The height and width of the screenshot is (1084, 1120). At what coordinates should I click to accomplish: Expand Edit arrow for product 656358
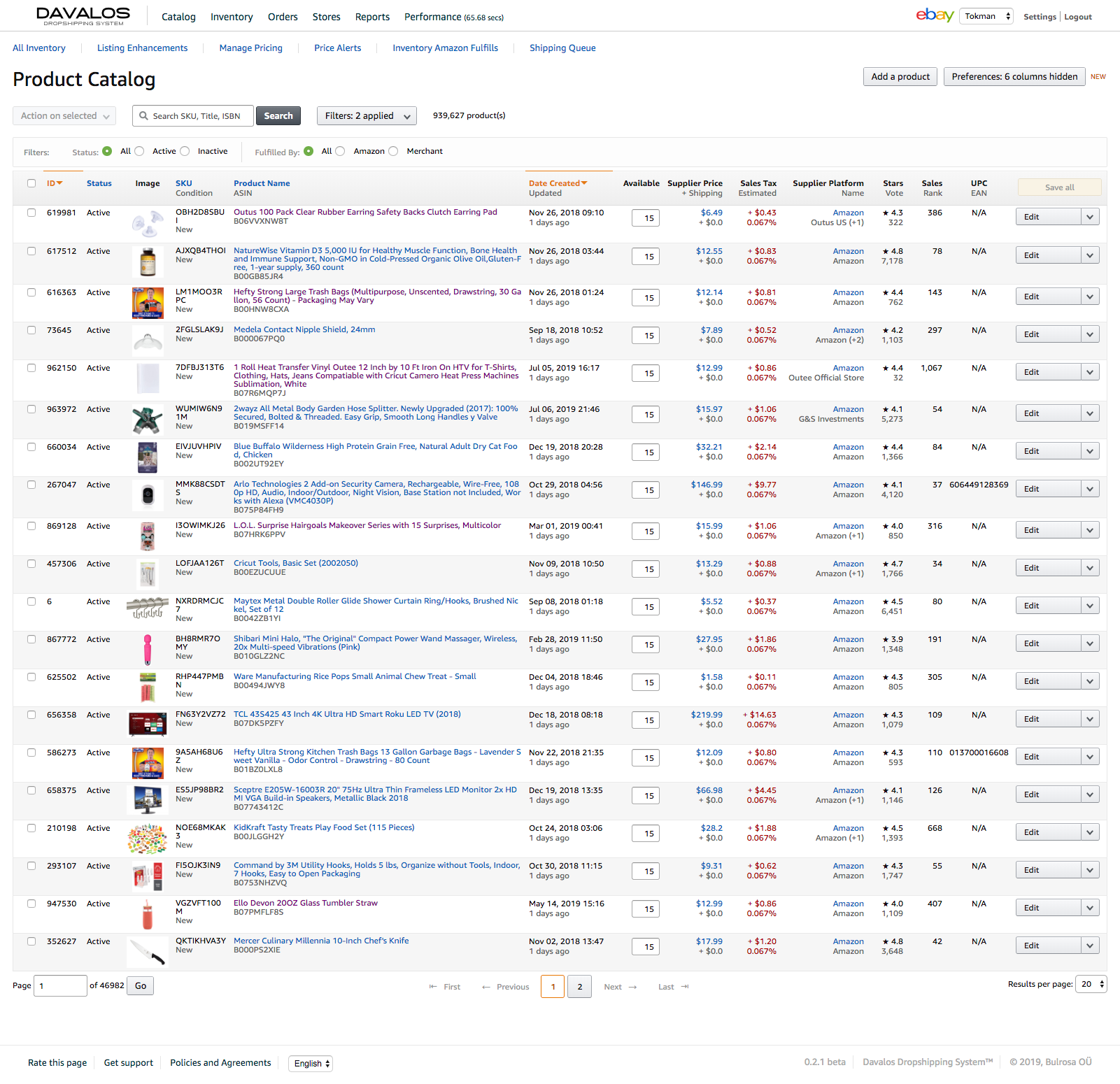tap(1090, 719)
